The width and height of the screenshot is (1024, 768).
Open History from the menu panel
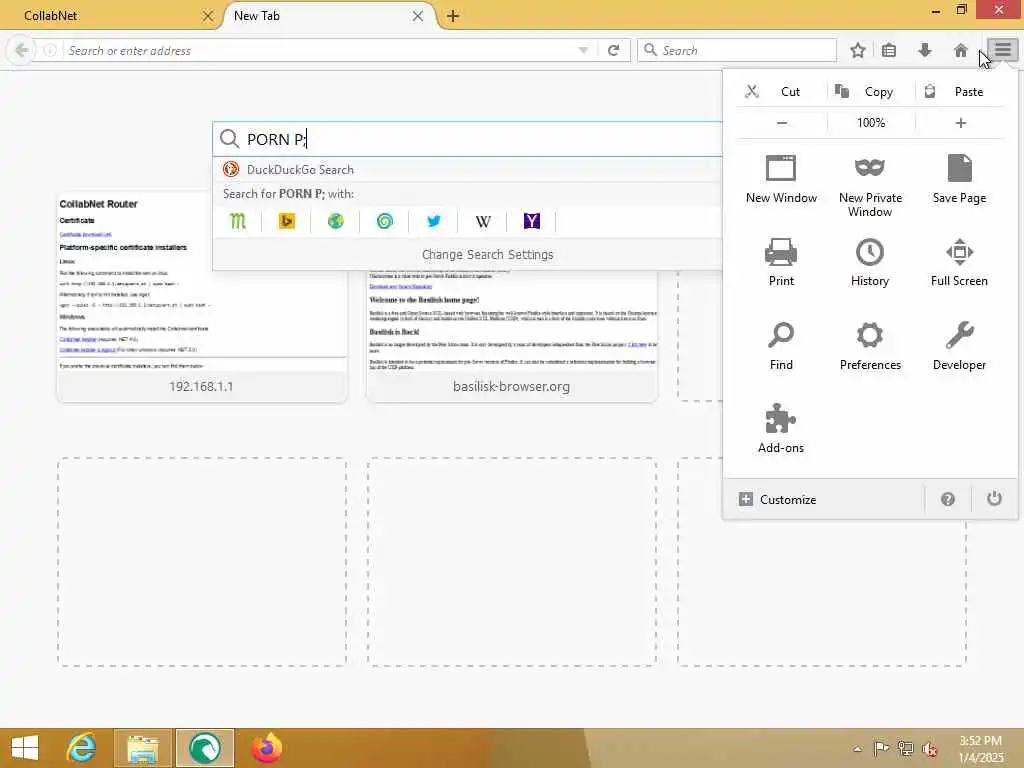(870, 263)
